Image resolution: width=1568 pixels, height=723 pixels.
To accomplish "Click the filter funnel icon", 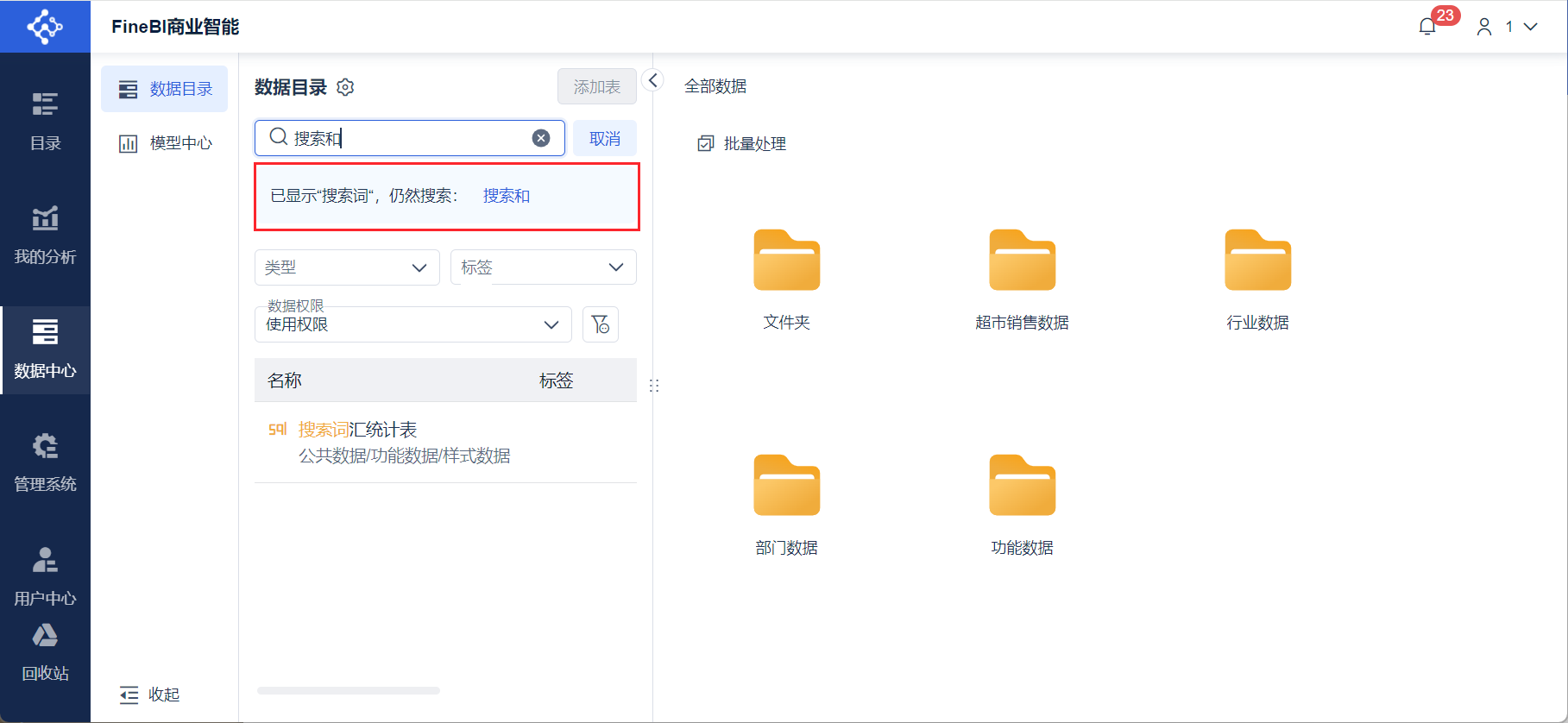I will (601, 324).
